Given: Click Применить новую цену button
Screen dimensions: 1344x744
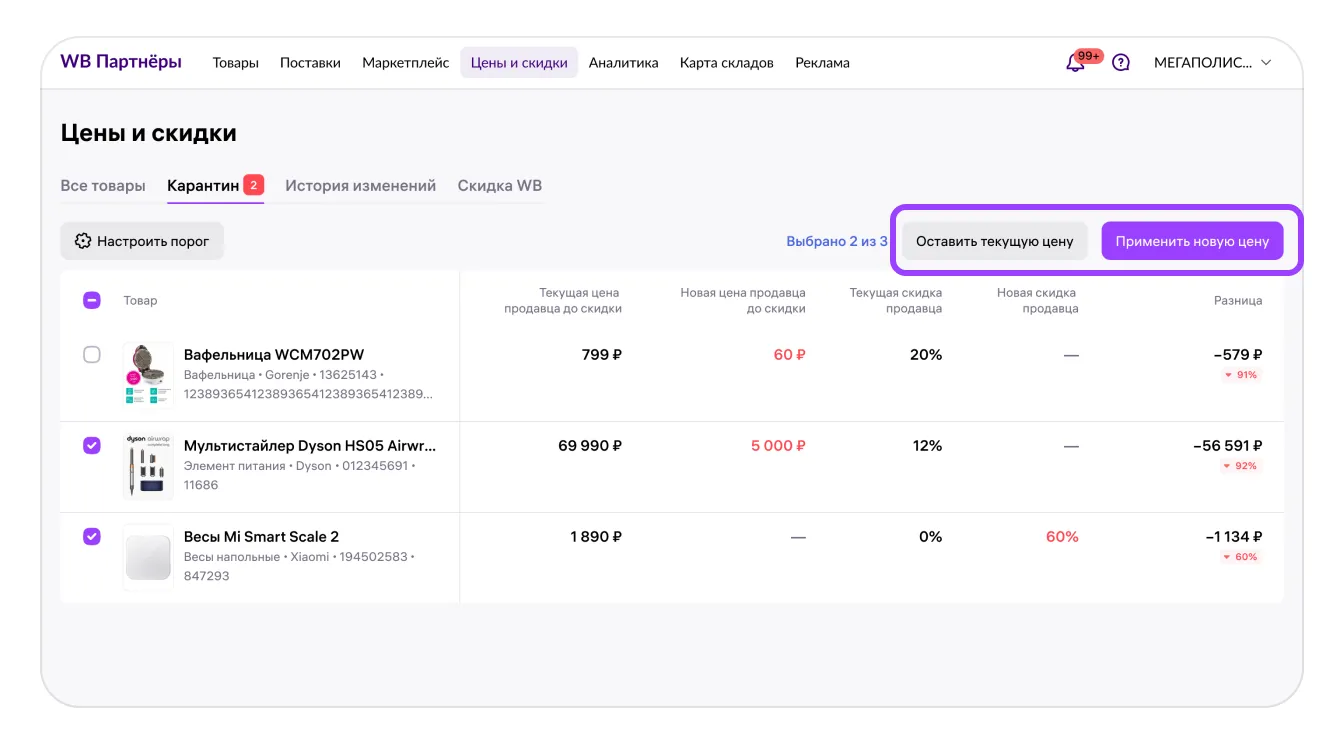Looking at the screenshot, I should 1192,241.
